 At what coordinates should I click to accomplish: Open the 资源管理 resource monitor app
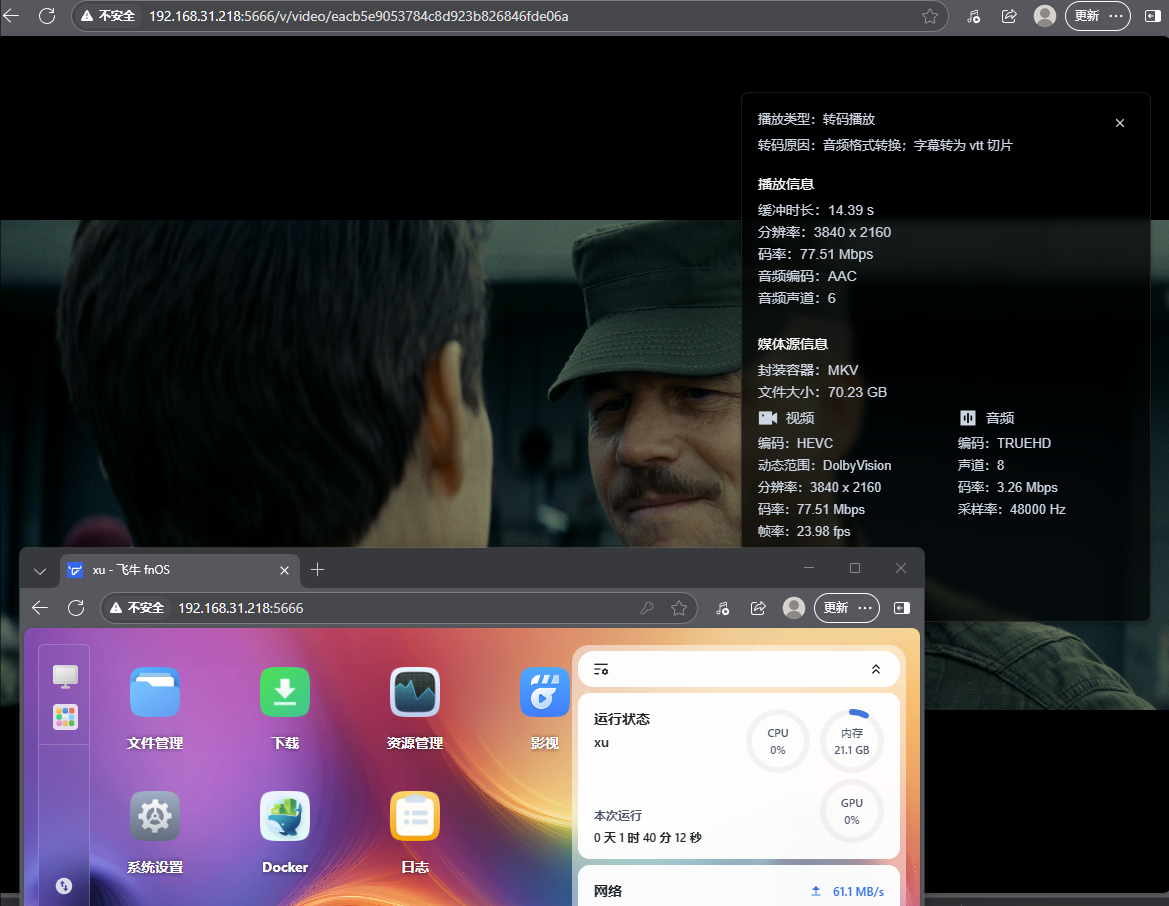(x=415, y=692)
